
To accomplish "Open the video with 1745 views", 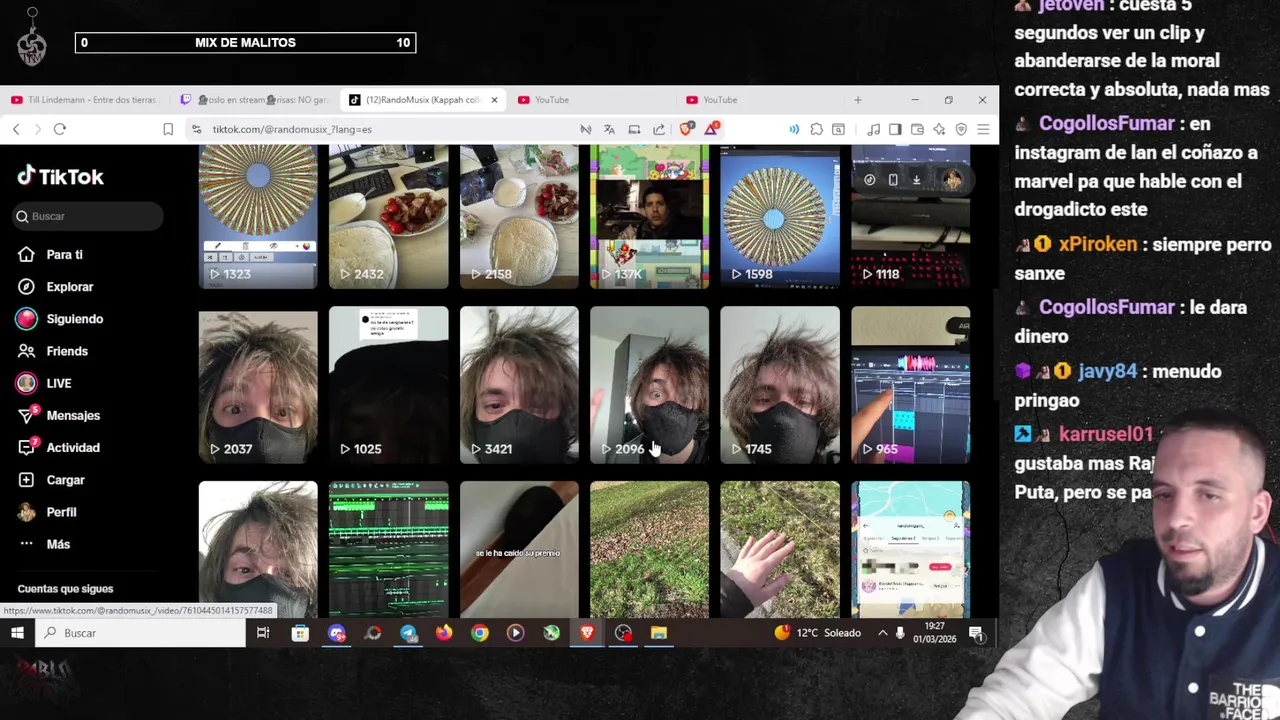I will (x=780, y=385).
